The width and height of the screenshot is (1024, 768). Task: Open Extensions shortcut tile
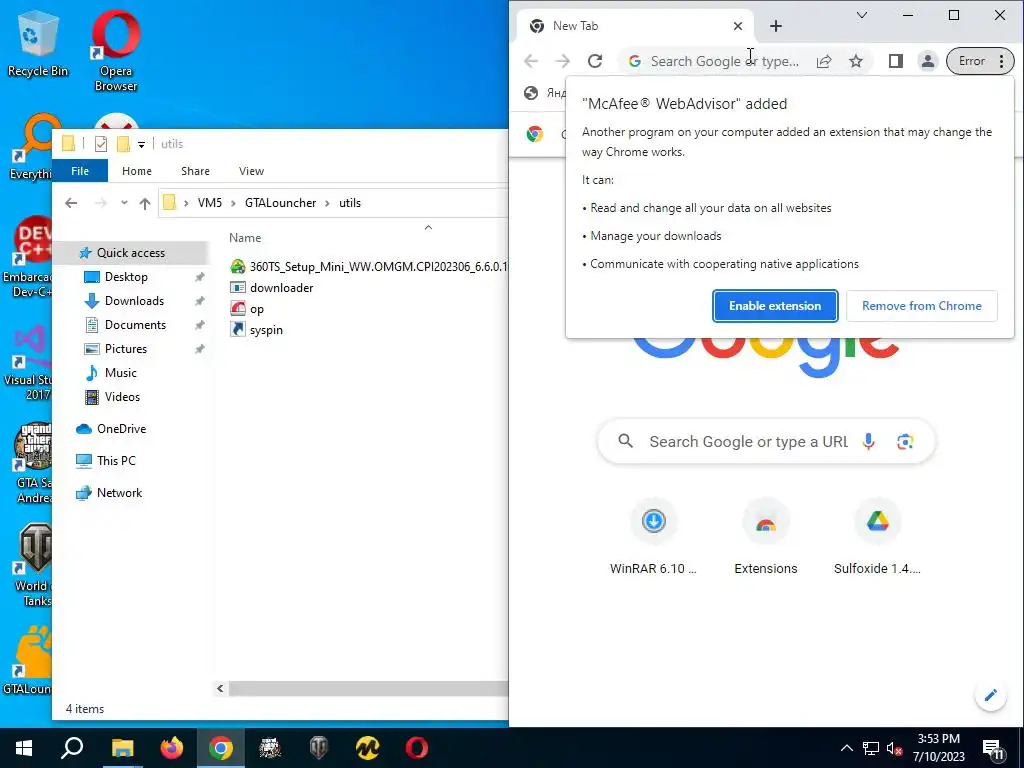[765, 537]
